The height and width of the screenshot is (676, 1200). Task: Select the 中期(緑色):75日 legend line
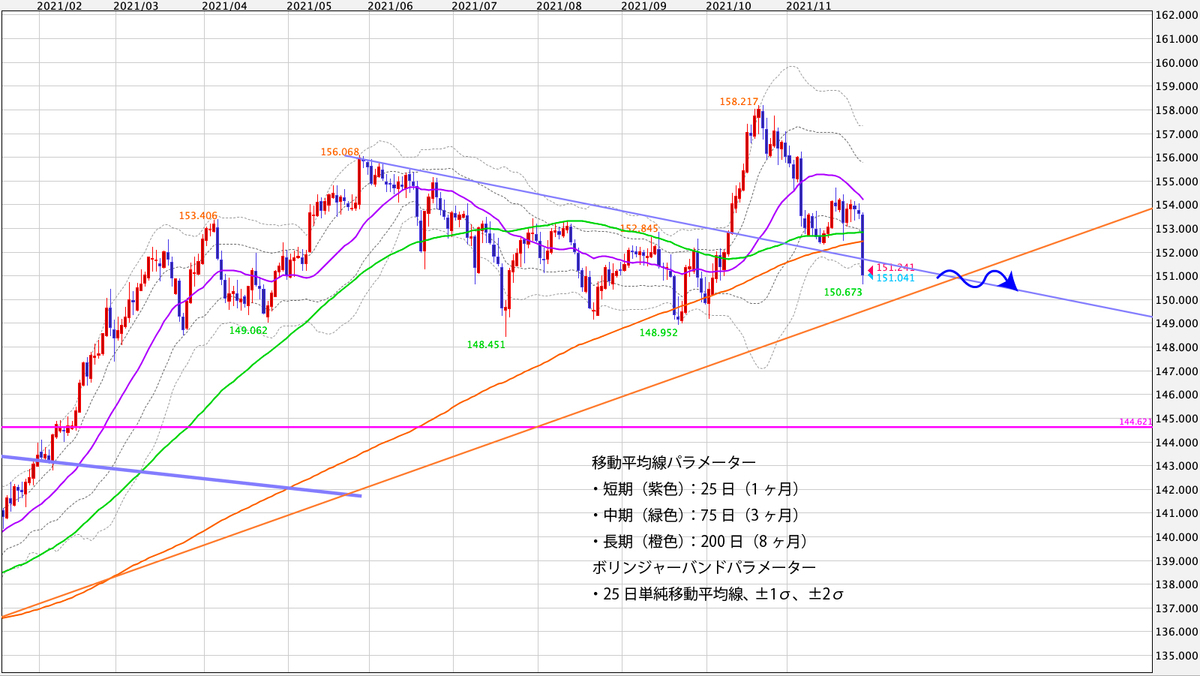tap(695, 516)
